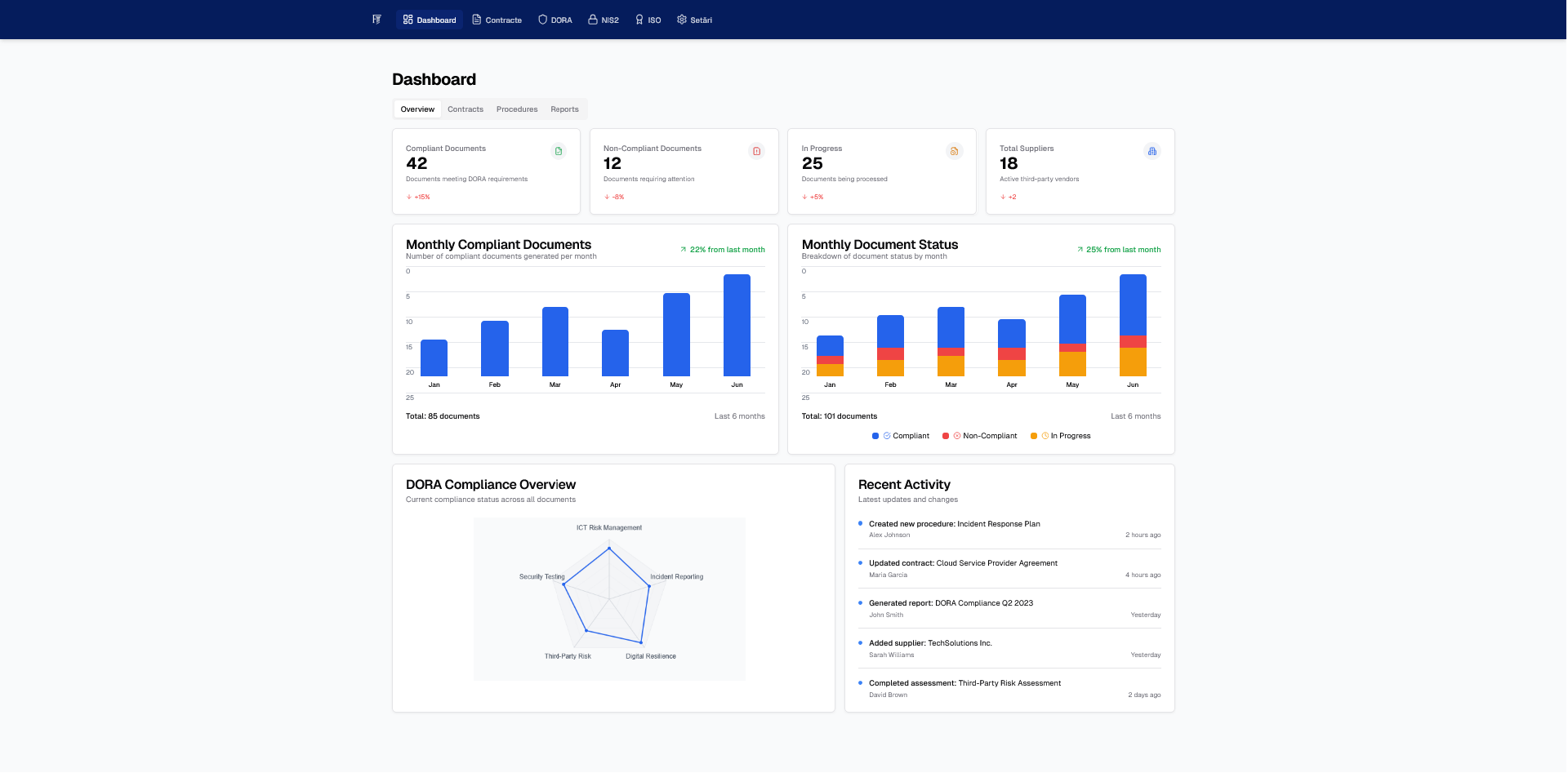Click the NIS2 padlock icon
The image size is (1568, 773).
point(592,19)
